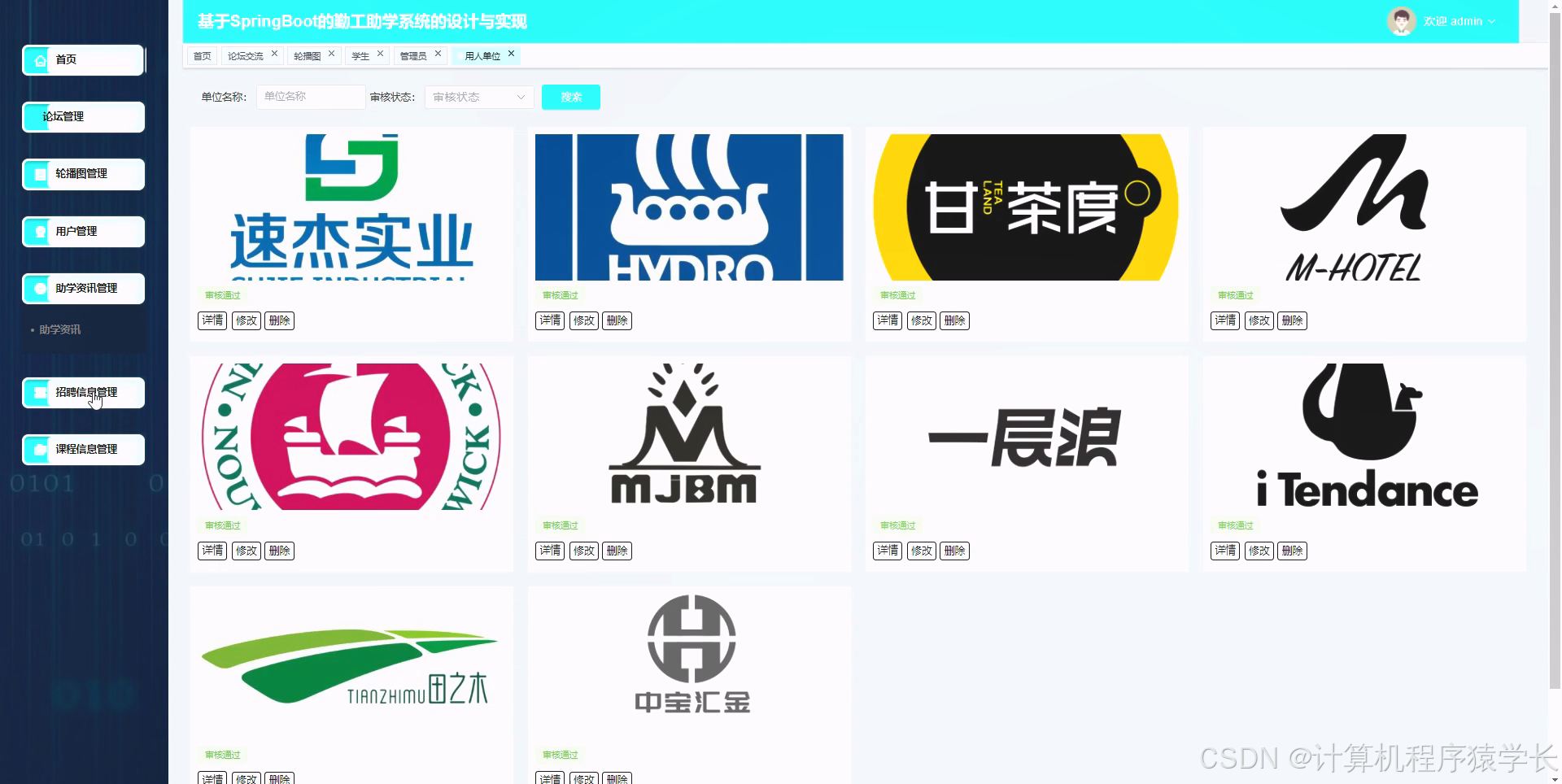Open 论坛管理 via its sidebar icon

click(x=38, y=116)
